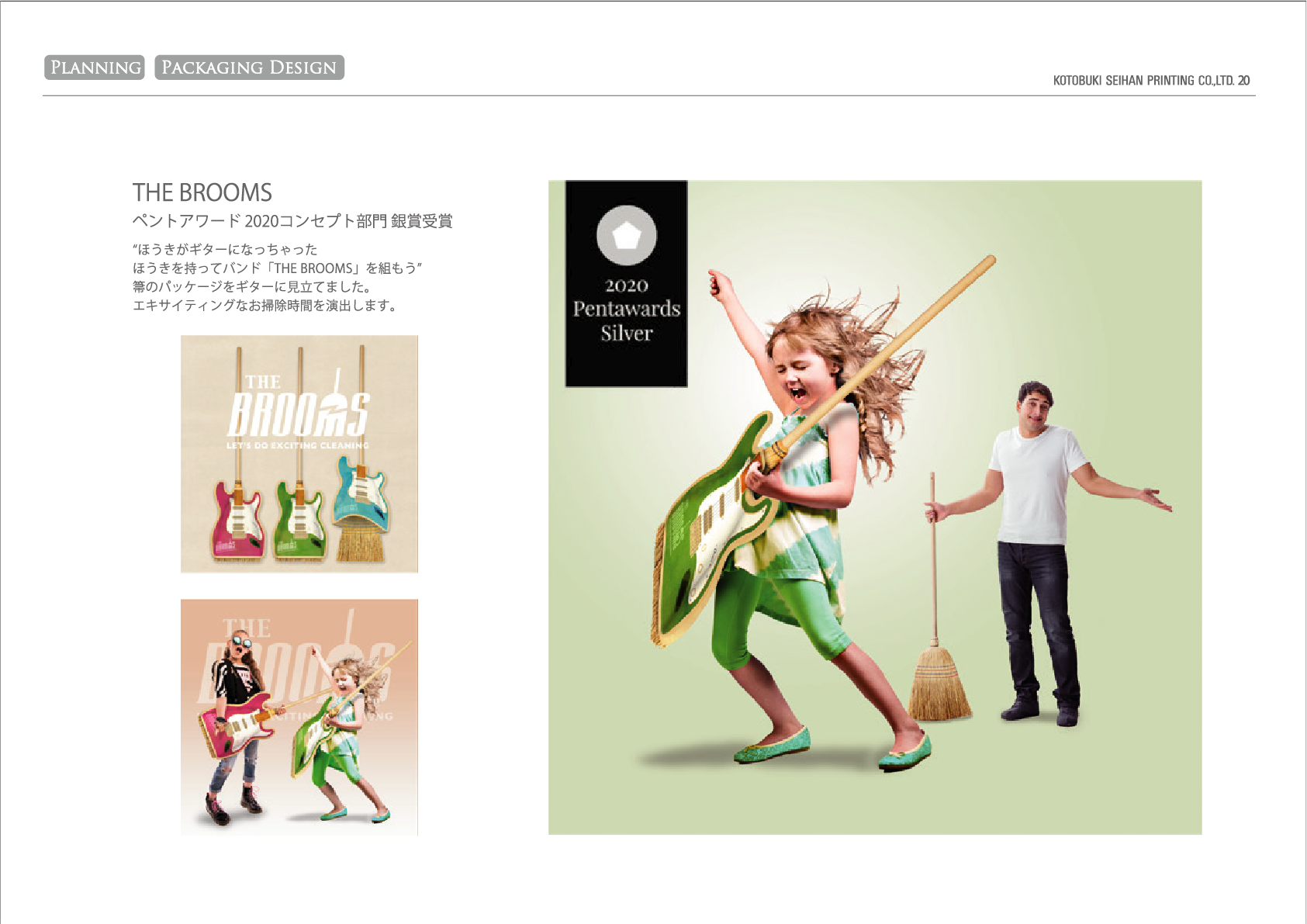The image size is (1307, 924).
Task: Click the green guitar in top thumbnail
Action: (299, 518)
